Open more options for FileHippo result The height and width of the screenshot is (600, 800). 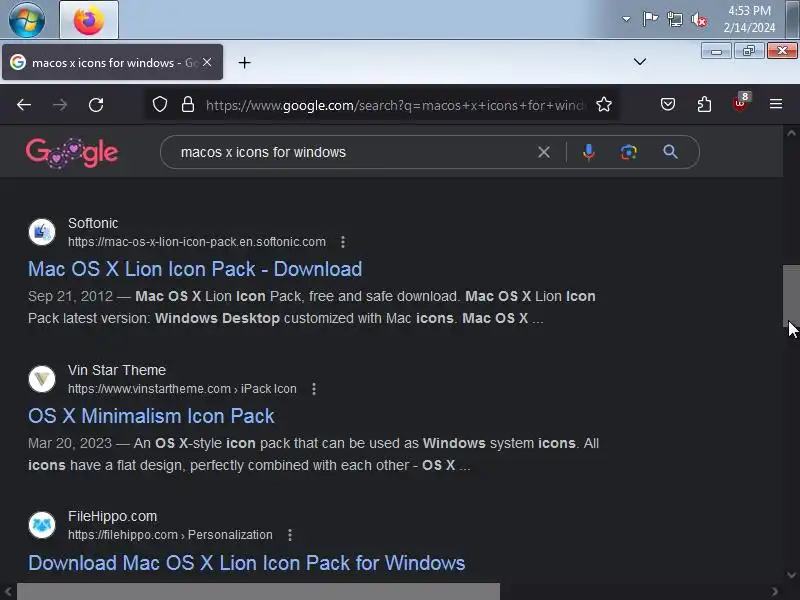(290, 535)
